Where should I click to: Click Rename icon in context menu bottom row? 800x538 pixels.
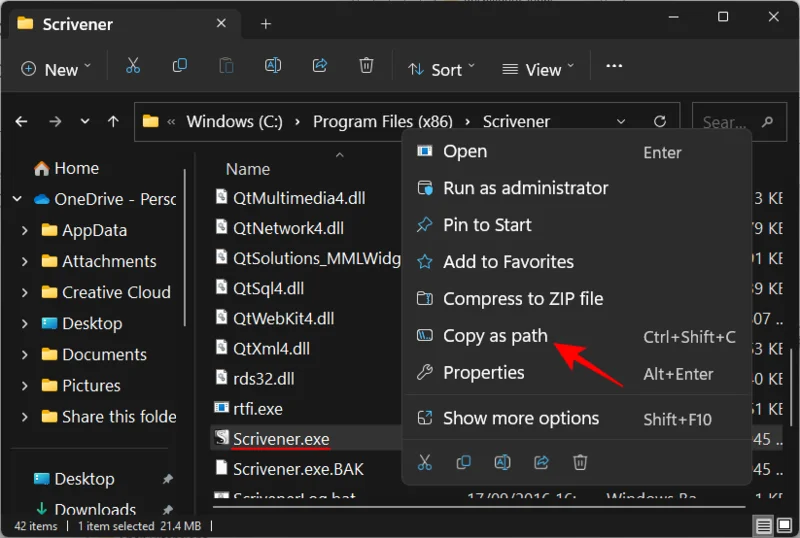tap(502, 462)
